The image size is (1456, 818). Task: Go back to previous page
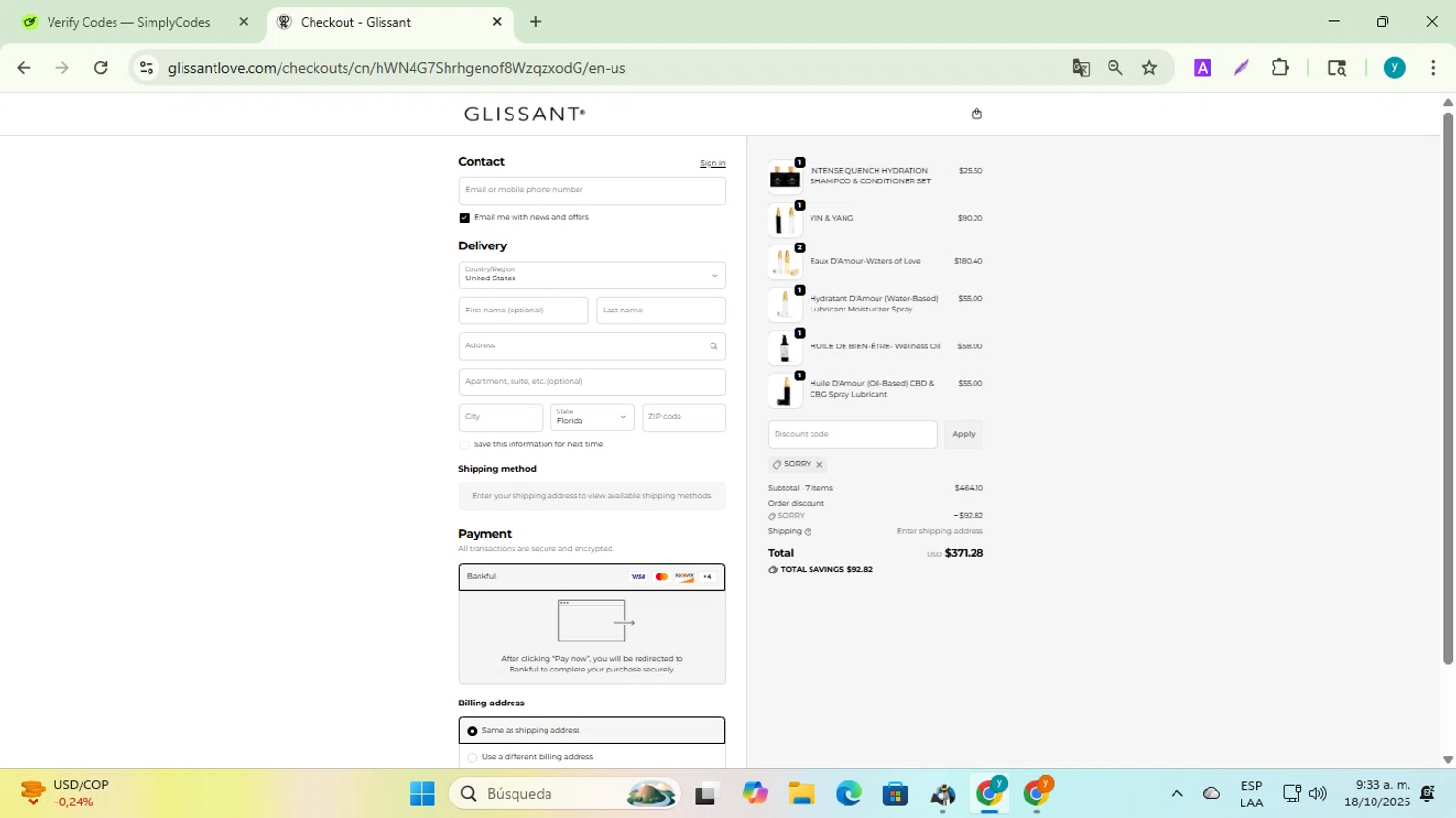click(24, 67)
